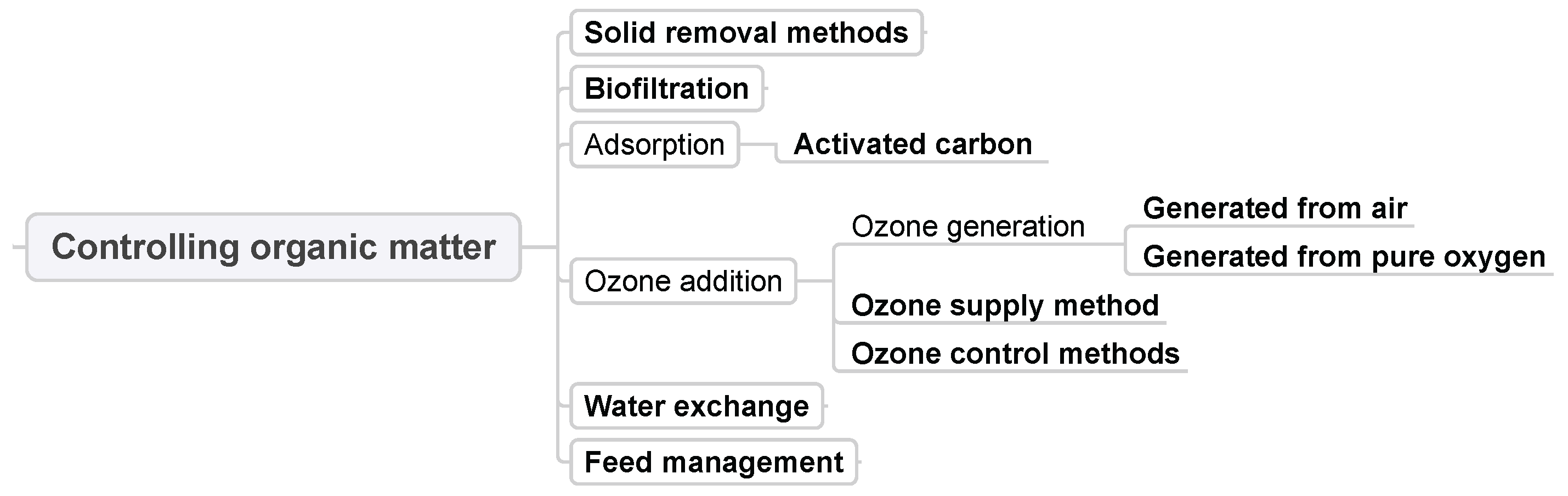Expand the stub right of Feed management
Image resolution: width=1568 pixels, height=496 pixels.
(x=860, y=462)
